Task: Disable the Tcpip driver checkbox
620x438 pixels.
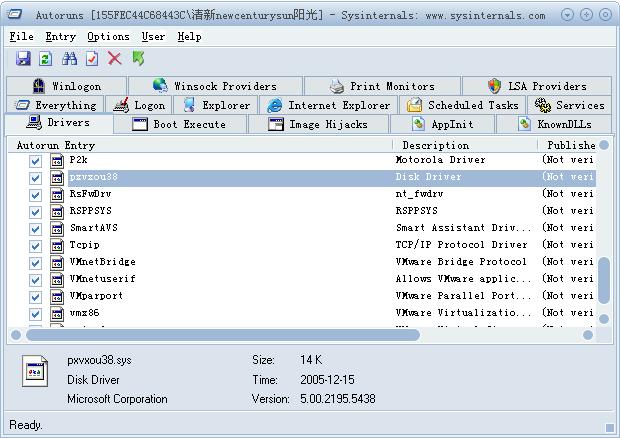Action: point(35,246)
